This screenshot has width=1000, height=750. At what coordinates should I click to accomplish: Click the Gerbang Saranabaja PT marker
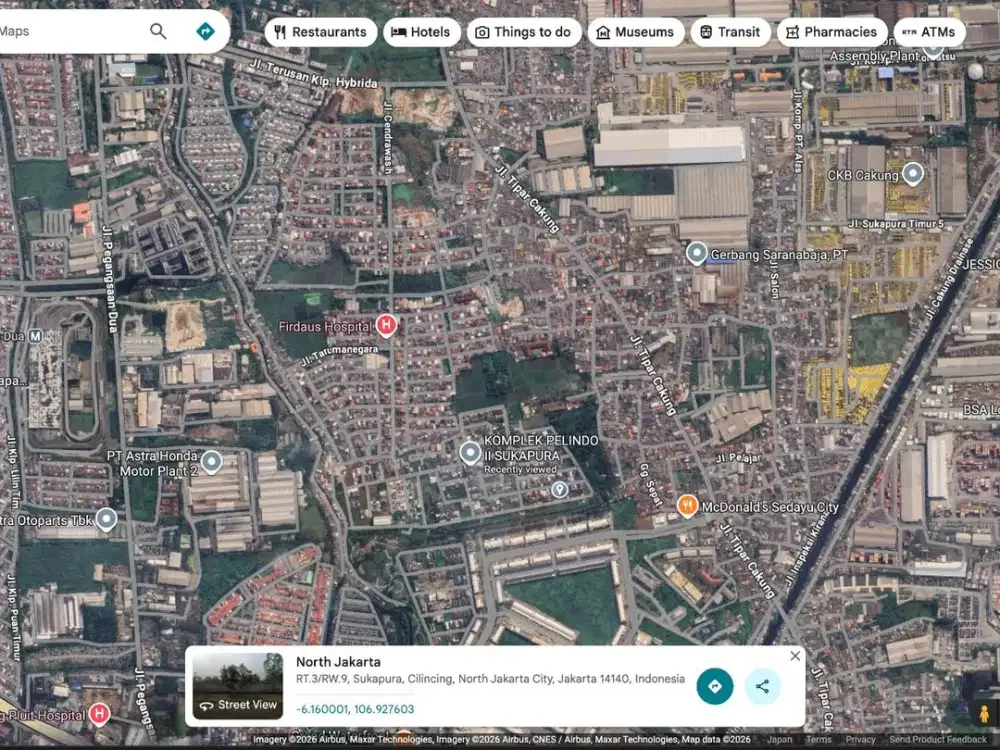(698, 253)
